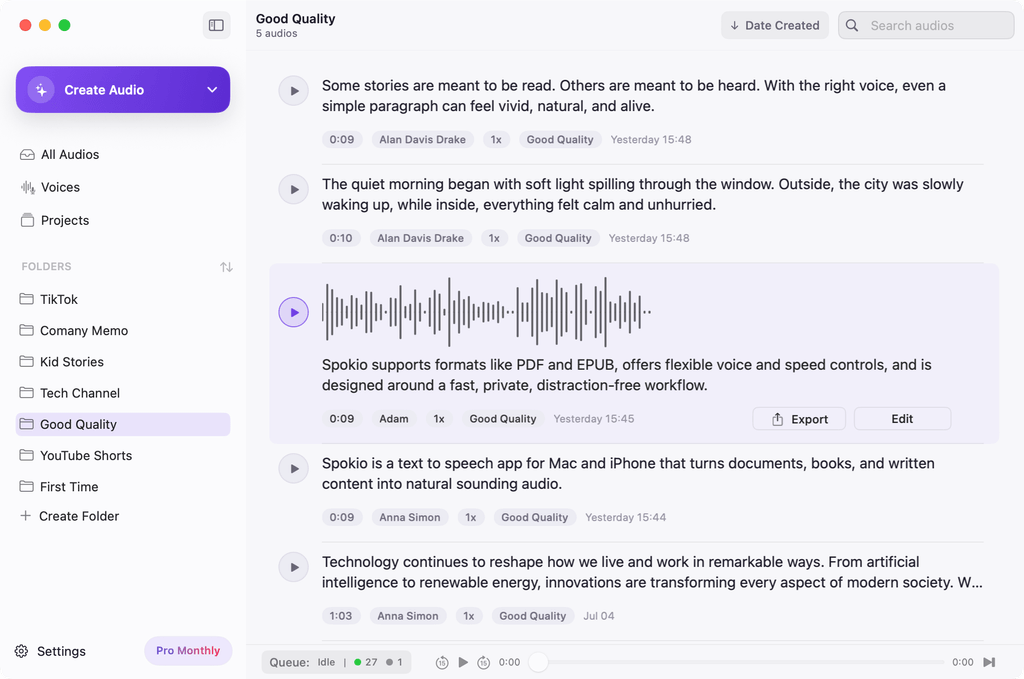Click the waveform of the selected audio
The width and height of the screenshot is (1024, 679).
click(487, 312)
